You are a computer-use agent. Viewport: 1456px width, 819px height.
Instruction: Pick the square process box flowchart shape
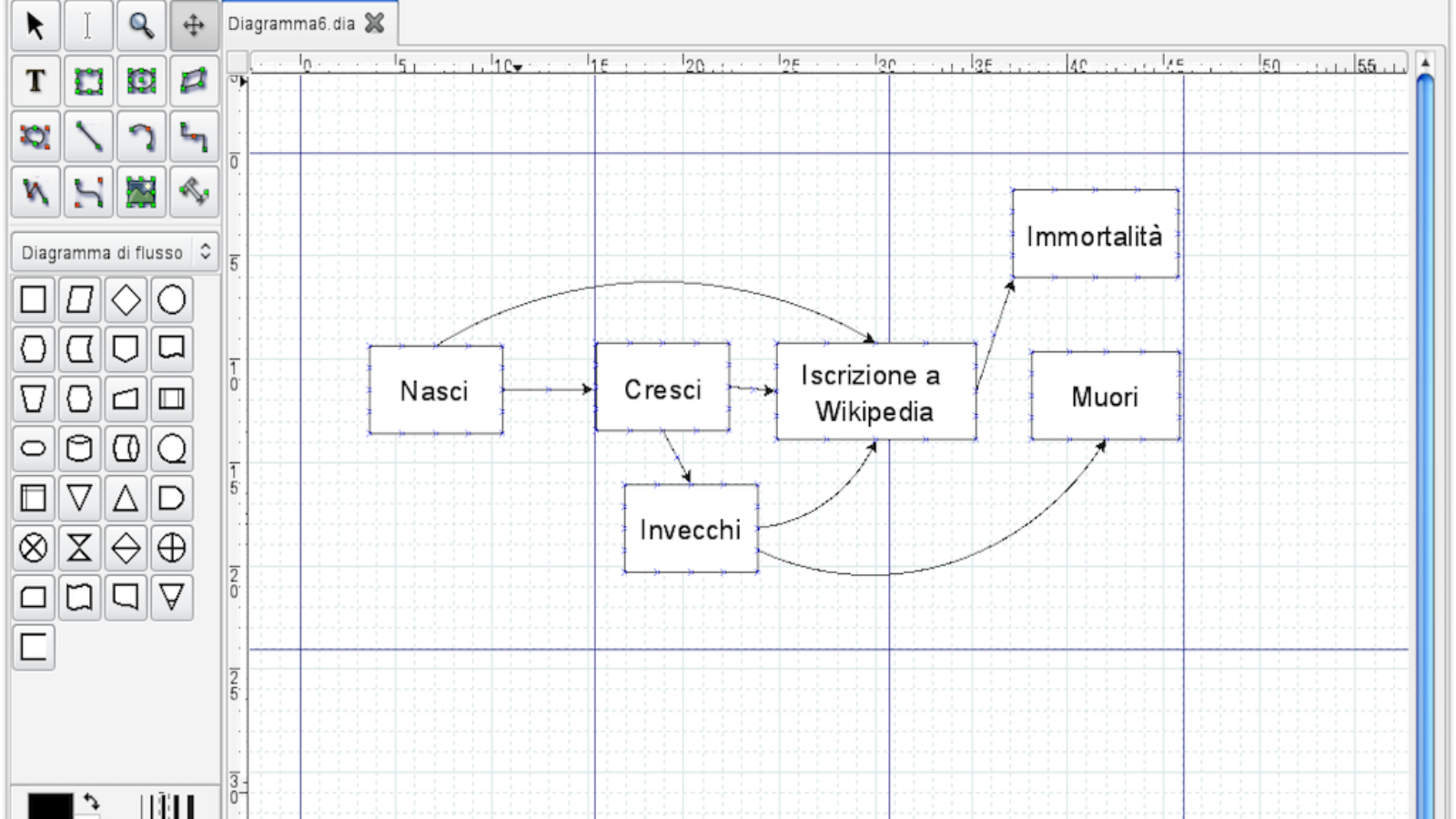click(x=34, y=299)
